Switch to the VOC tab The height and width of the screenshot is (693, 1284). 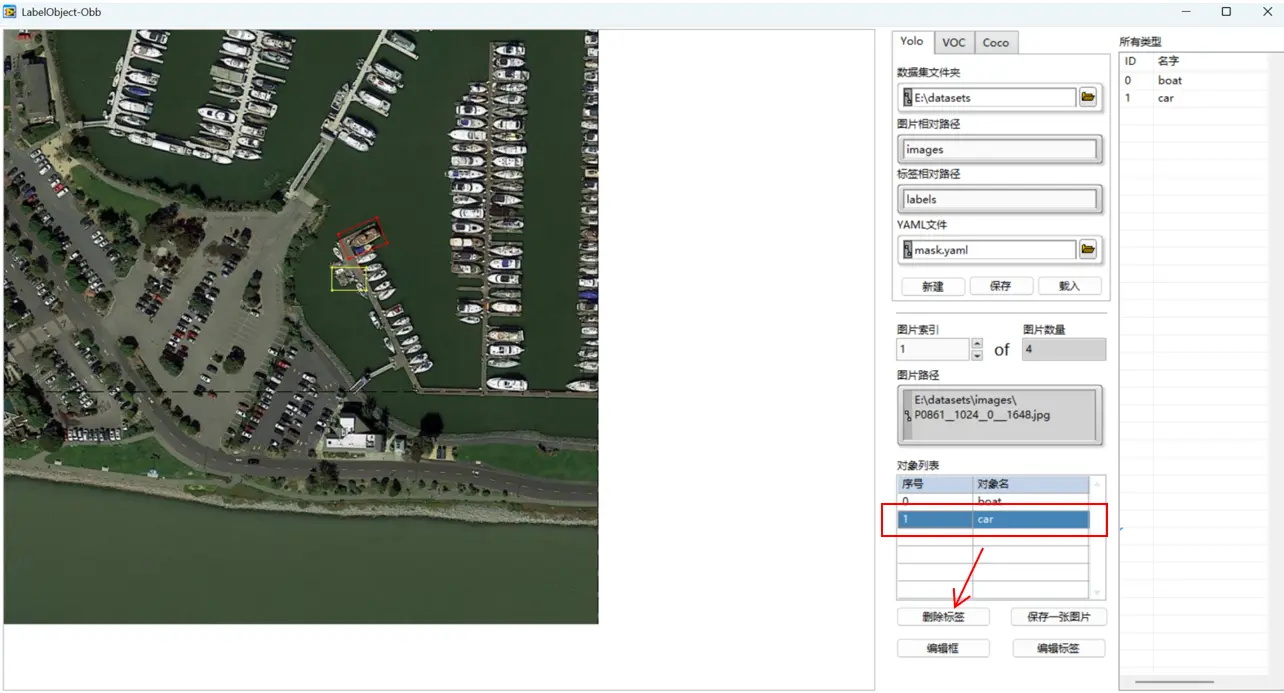point(954,42)
